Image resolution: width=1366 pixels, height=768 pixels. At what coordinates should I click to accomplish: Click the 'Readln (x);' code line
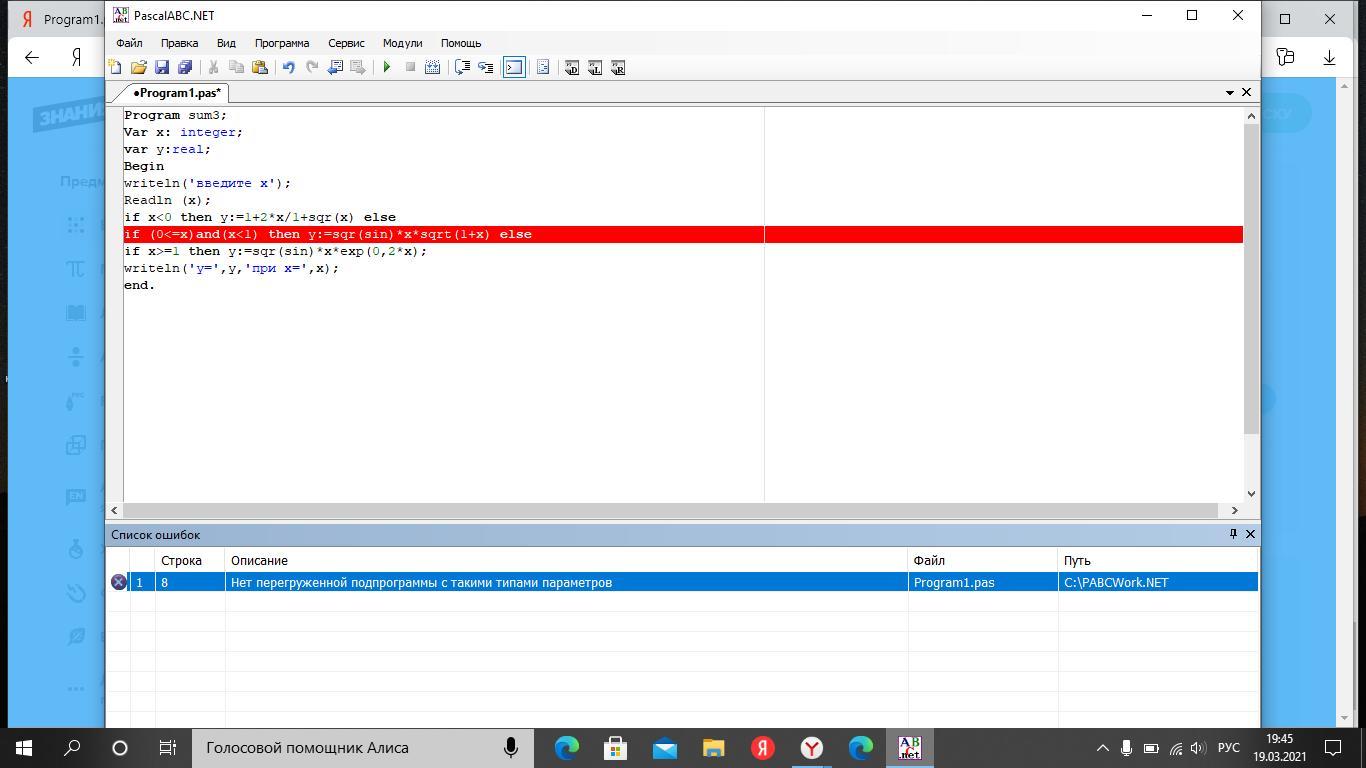point(167,200)
